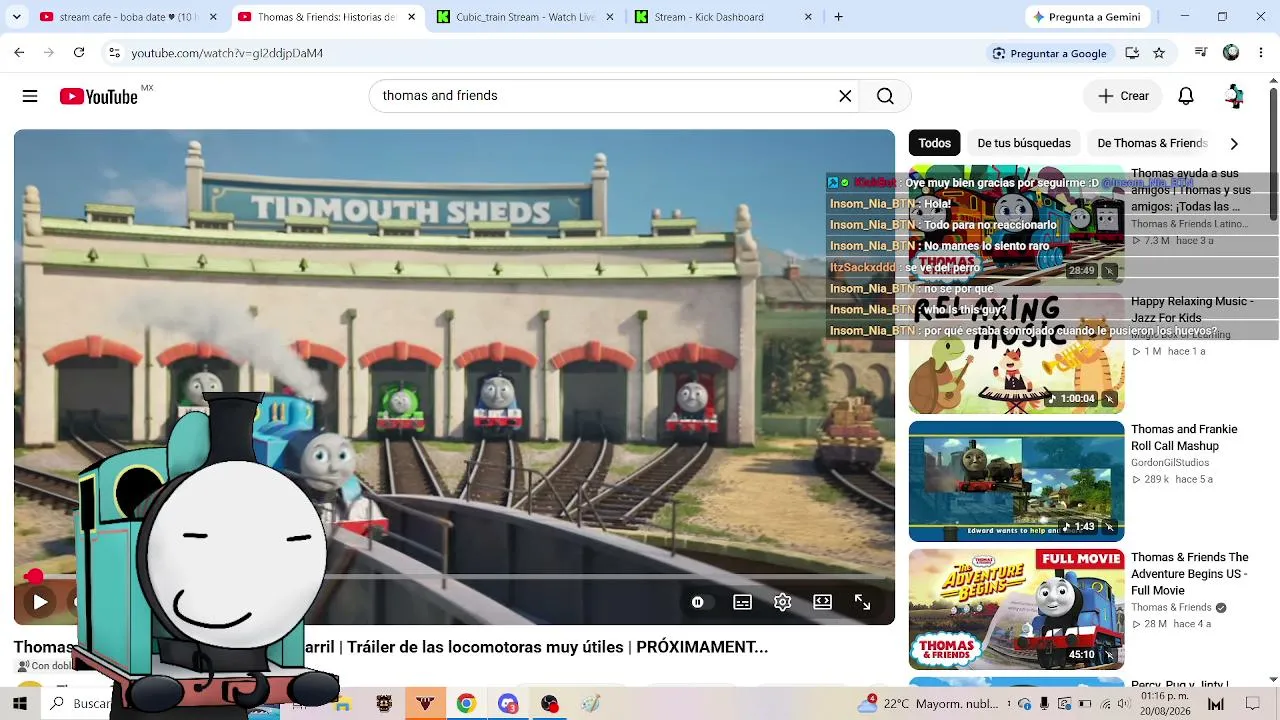This screenshot has width=1280, height=720.
Task: Select the De Thomas & Friends chip
Action: pos(1152,143)
